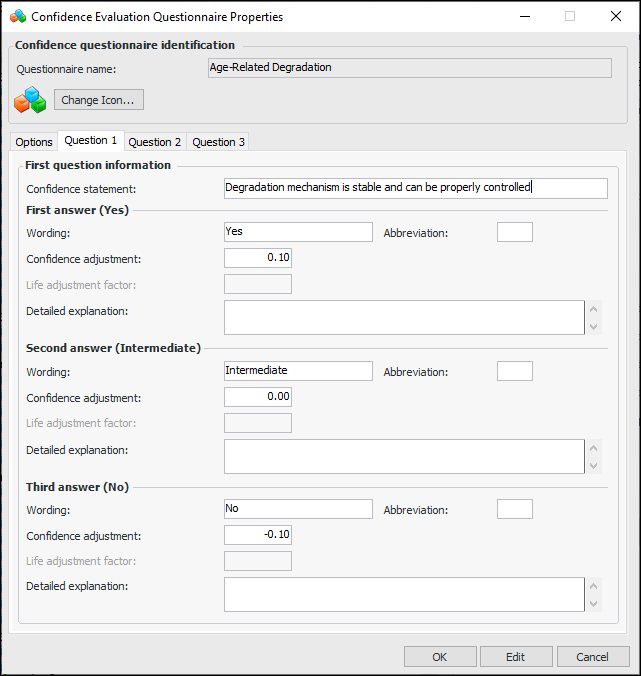The image size is (641, 676).
Task: Select the 0.10 confidence adjustment field
Action: click(258, 258)
